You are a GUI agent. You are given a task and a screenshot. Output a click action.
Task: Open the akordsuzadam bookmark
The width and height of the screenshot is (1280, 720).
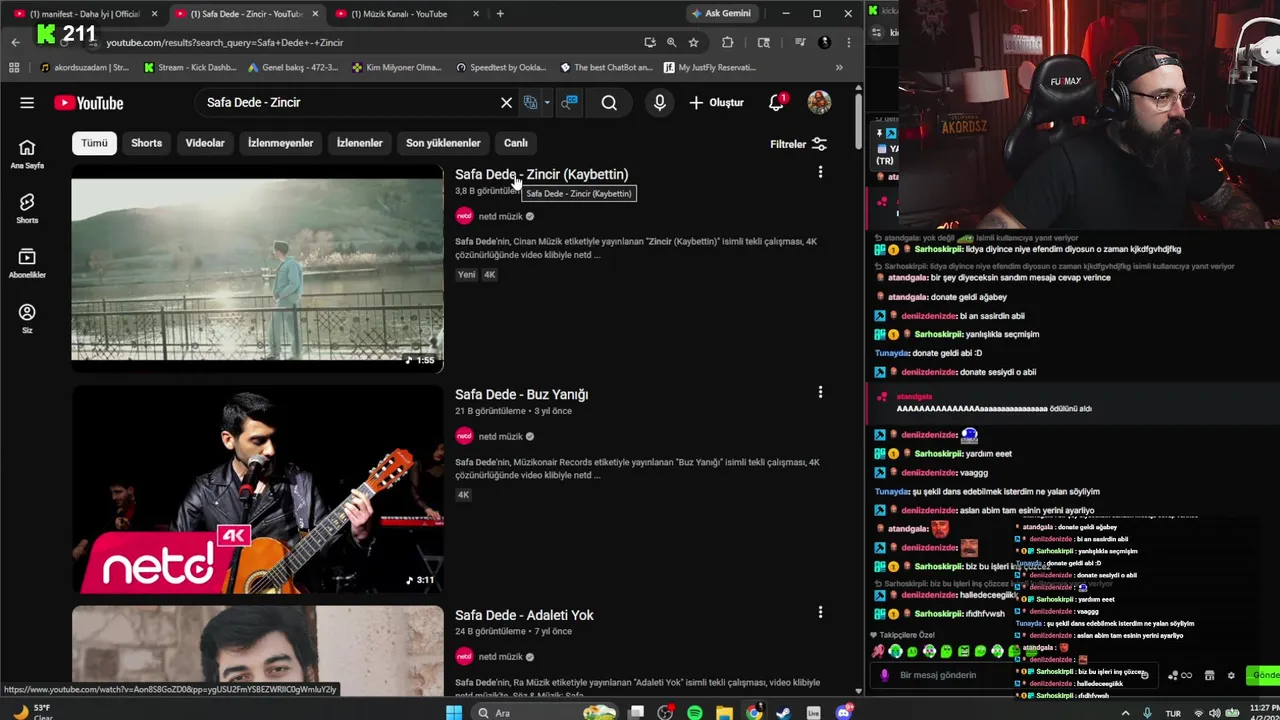click(x=85, y=68)
